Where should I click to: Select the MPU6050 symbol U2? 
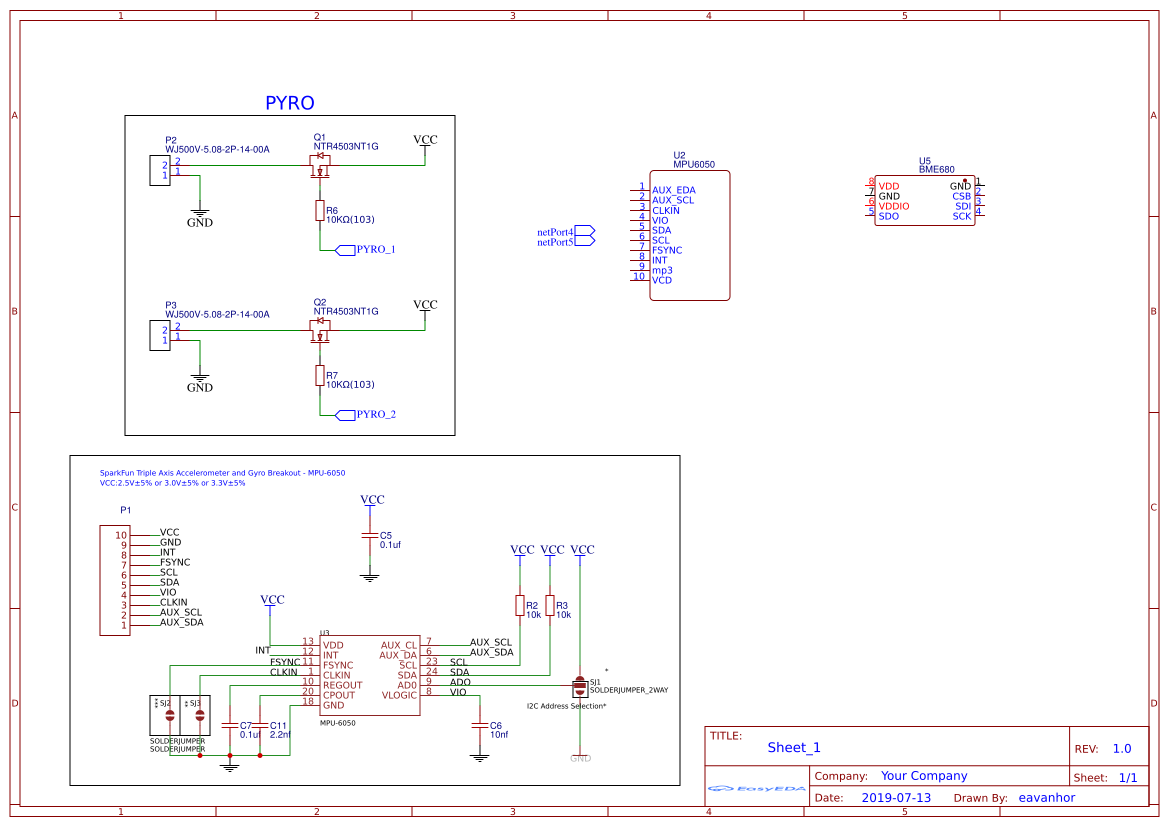tap(690, 235)
